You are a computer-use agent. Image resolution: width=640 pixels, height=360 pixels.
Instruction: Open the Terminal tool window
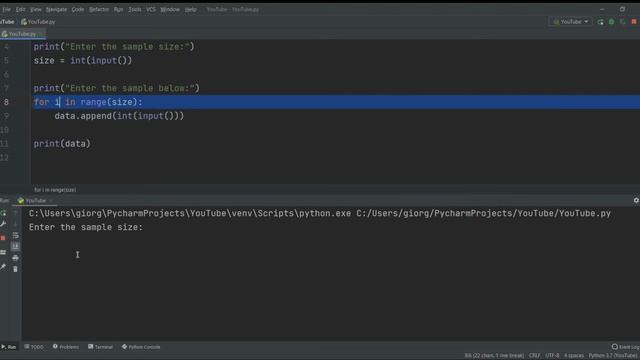(x=100, y=347)
